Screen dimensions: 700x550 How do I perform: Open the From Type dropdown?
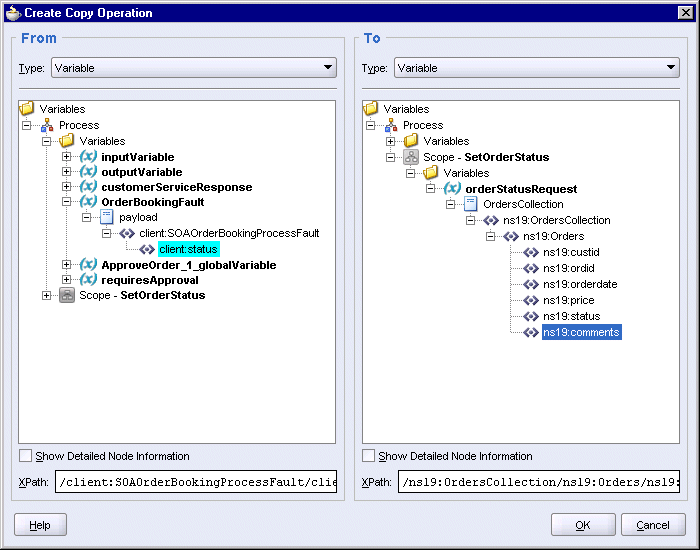pos(194,68)
